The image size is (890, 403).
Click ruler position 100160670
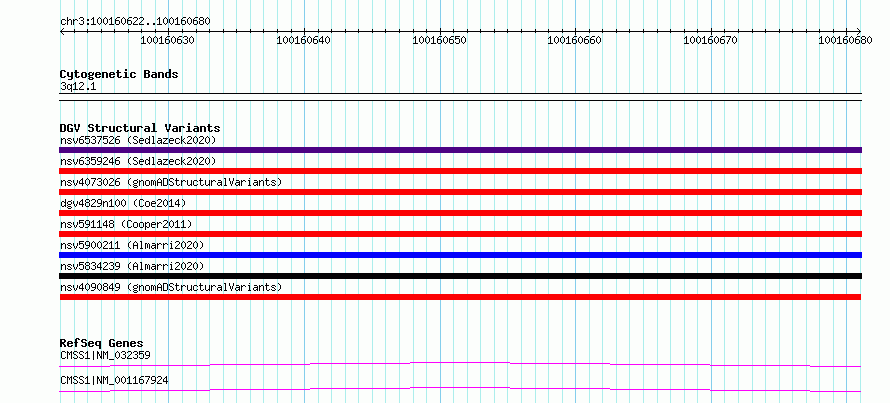(x=711, y=40)
